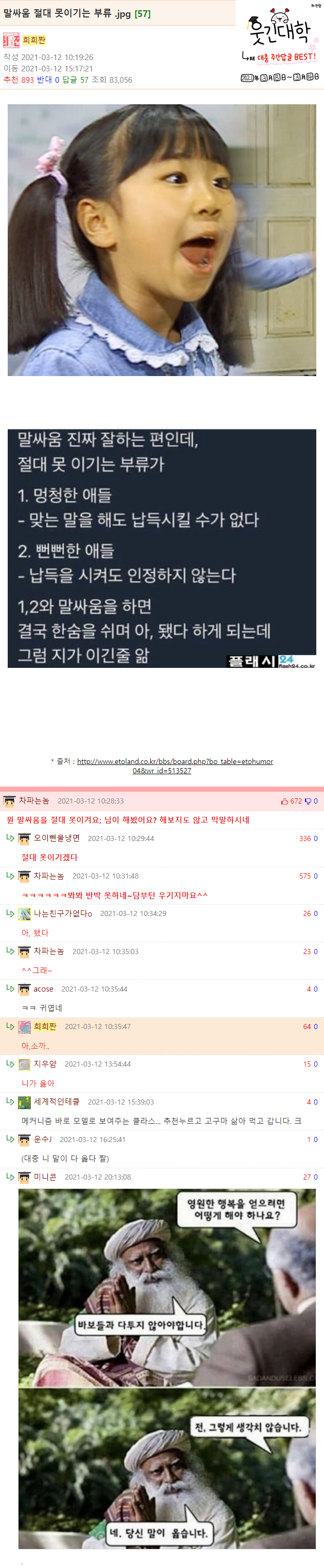Click commenter name 운수J
324x1568 pixels.
(x=43, y=1140)
